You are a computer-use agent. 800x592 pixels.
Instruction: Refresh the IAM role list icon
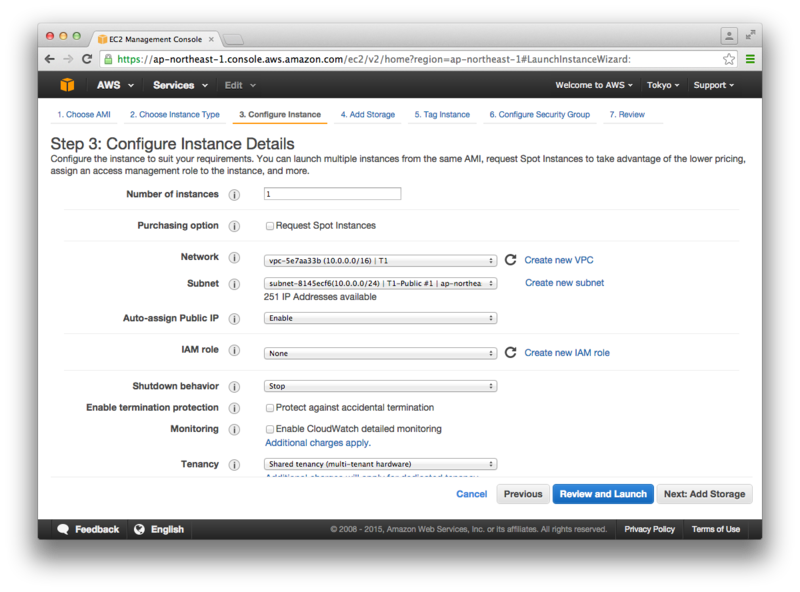pos(510,353)
